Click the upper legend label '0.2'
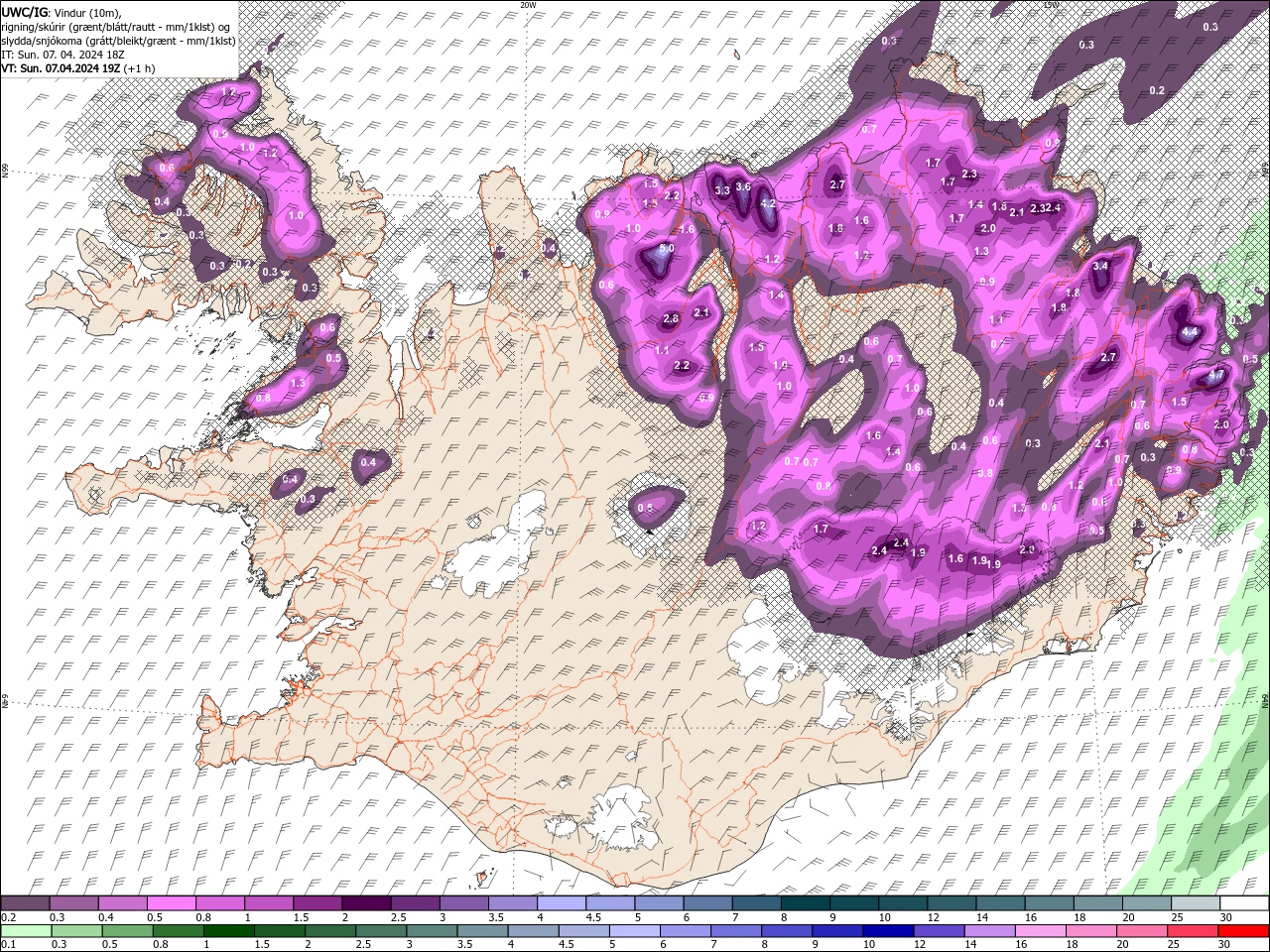This screenshot has width=1270, height=952. coord(8,917)
